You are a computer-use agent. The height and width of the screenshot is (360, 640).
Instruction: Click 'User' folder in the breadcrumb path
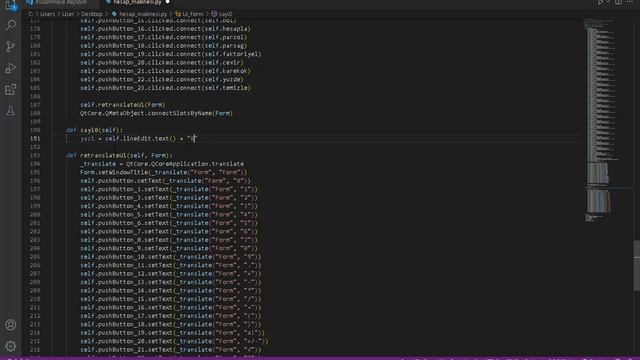tap(68, 14)
